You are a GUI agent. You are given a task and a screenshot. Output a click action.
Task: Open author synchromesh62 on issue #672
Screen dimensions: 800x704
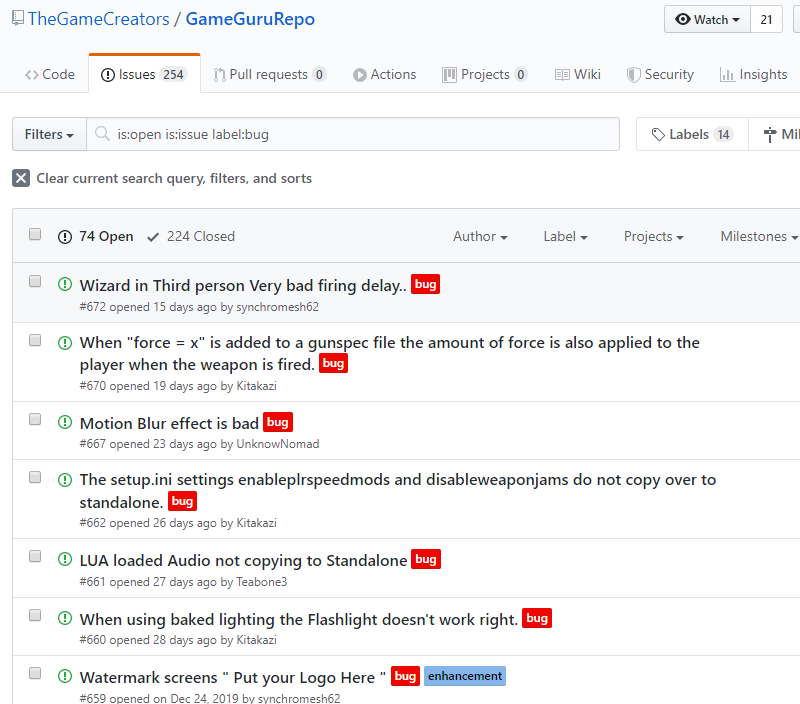pyautogui.click(x=278, y=307)
